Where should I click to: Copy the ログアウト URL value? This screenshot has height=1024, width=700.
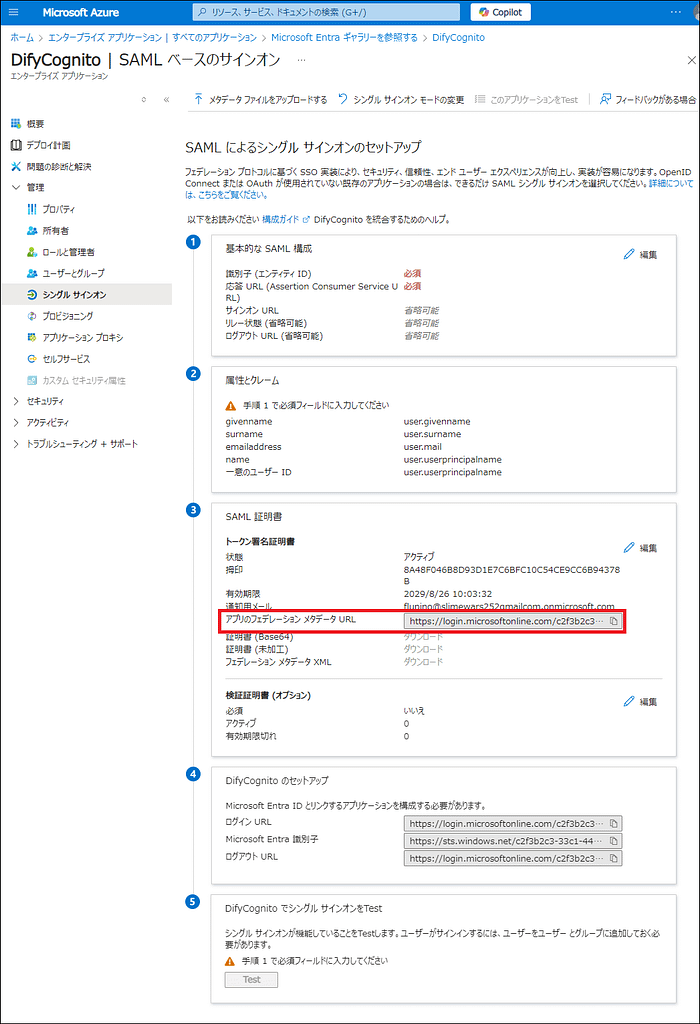pyautogui.click(x=613, y=858)
